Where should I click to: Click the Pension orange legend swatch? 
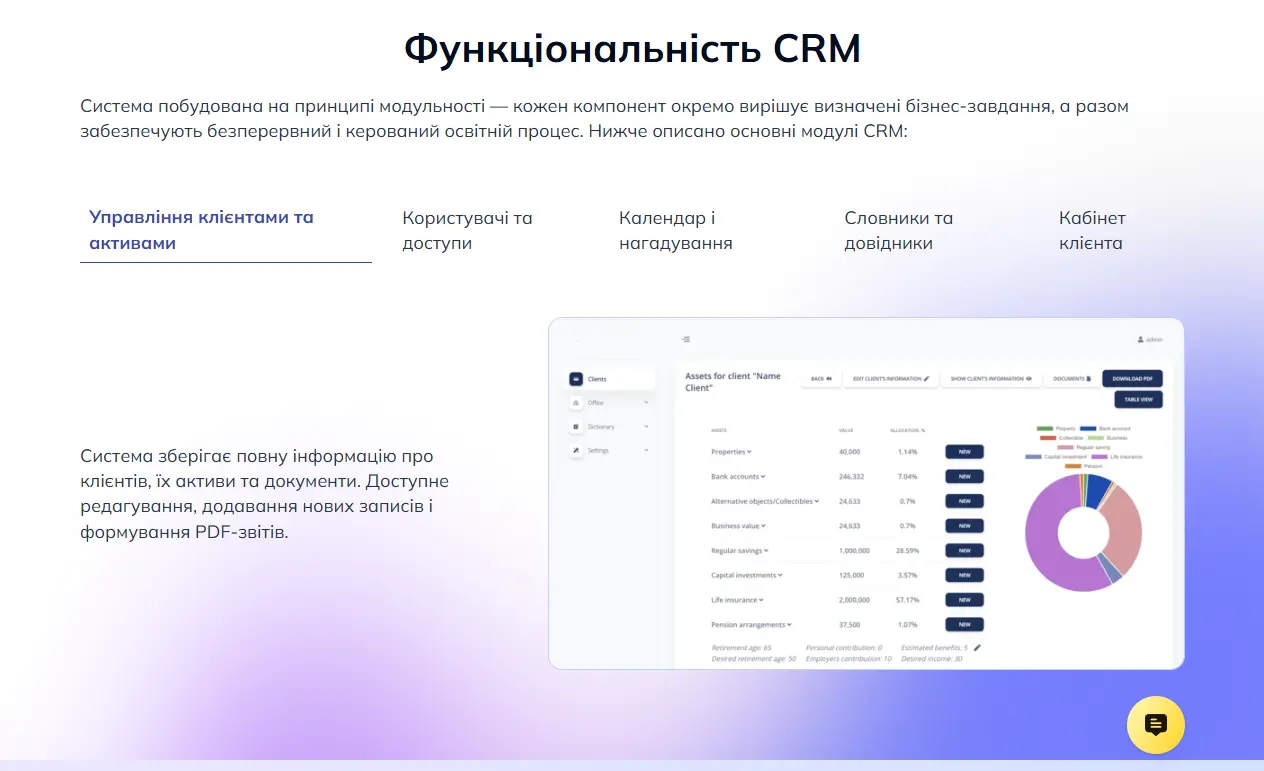(x=1073, y=466)
